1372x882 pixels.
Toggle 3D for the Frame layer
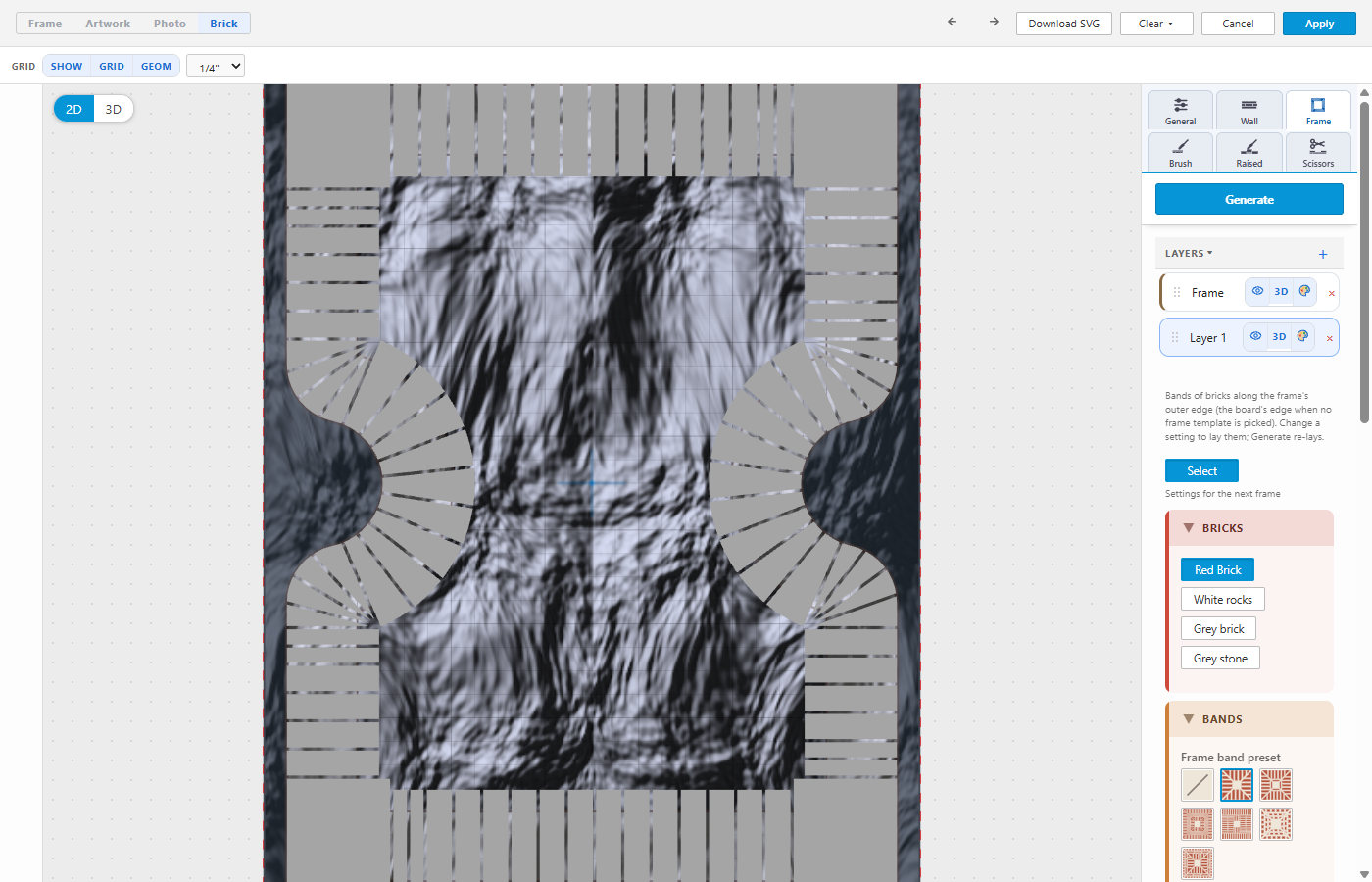pos(1281,291)
